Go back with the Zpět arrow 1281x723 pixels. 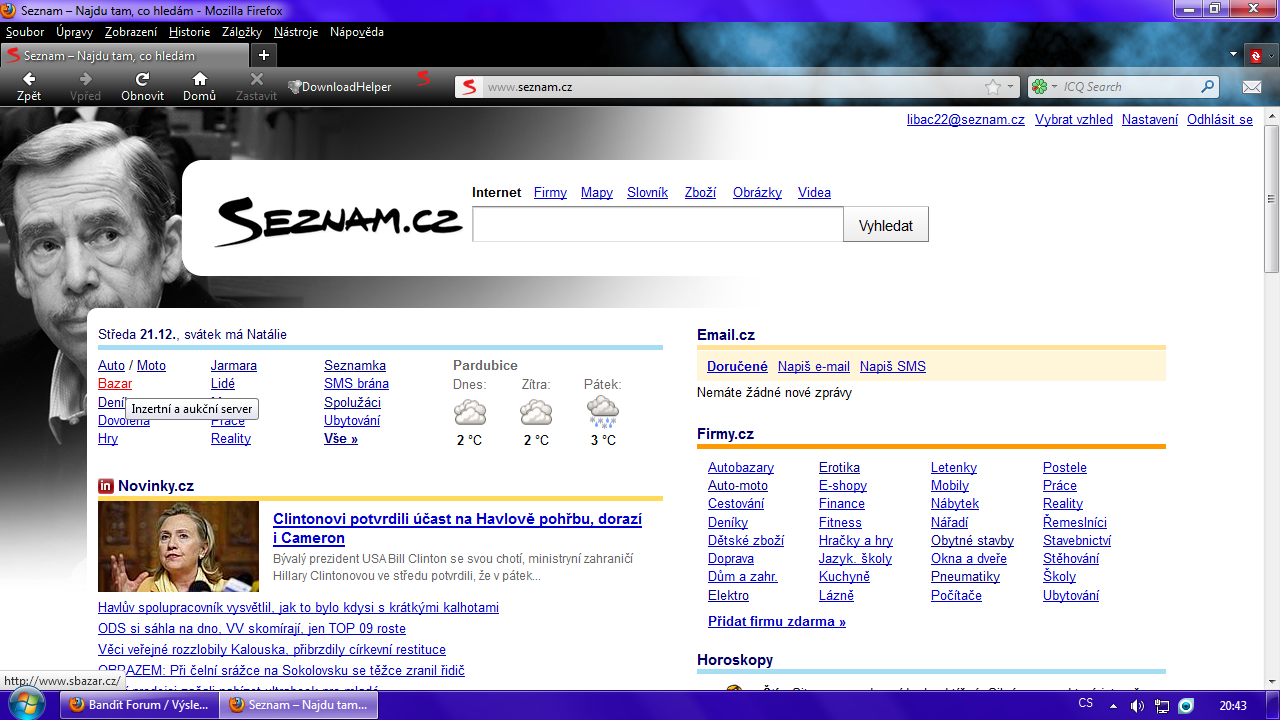[29, 86]
